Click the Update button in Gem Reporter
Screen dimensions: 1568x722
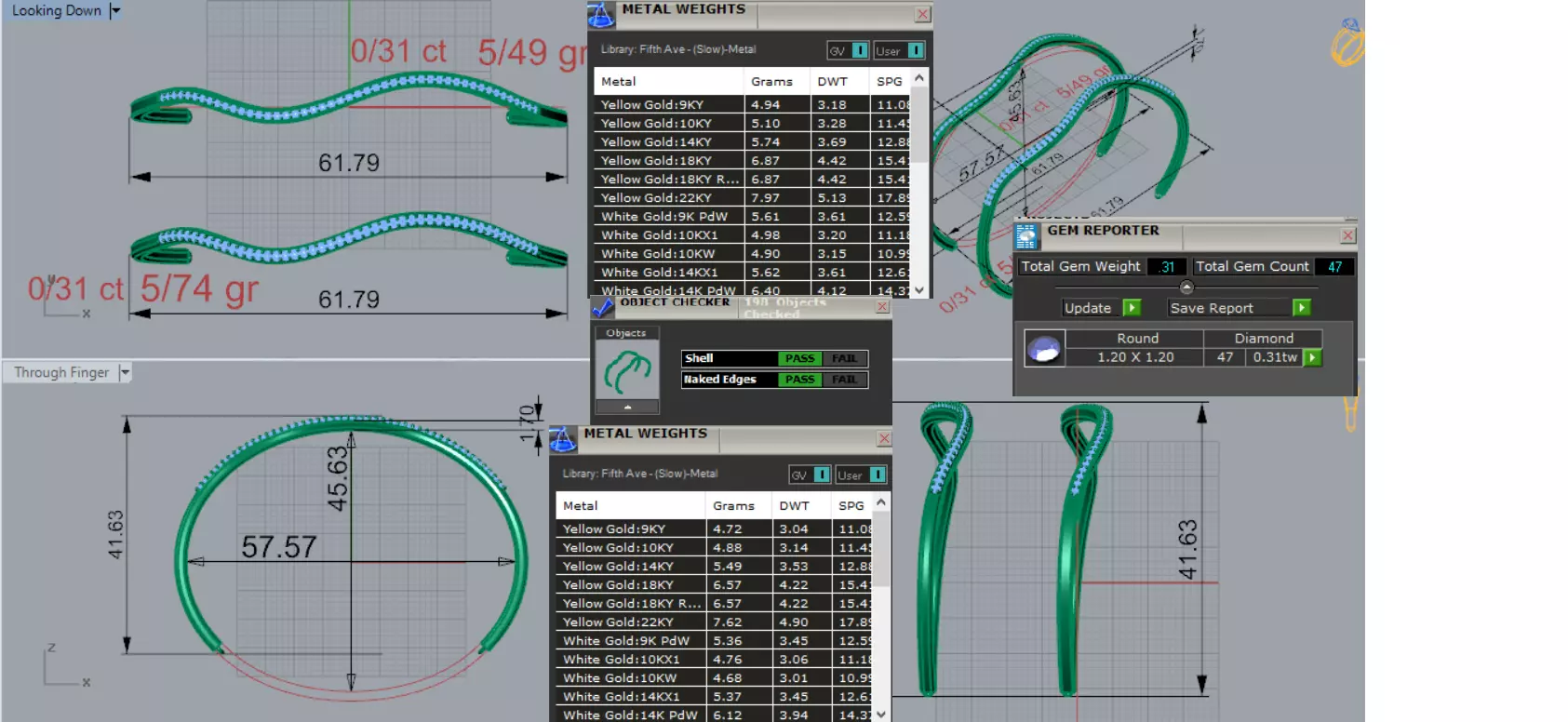pos(1088,308)
